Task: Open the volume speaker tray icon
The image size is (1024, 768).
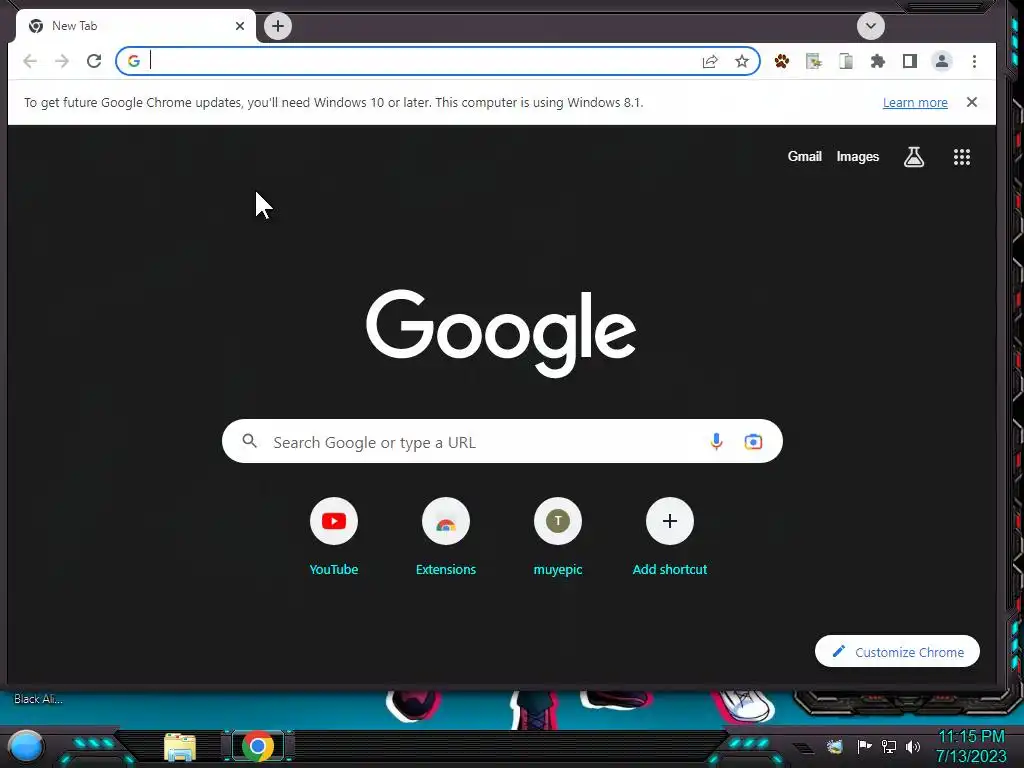Action: tap(913, 746)
